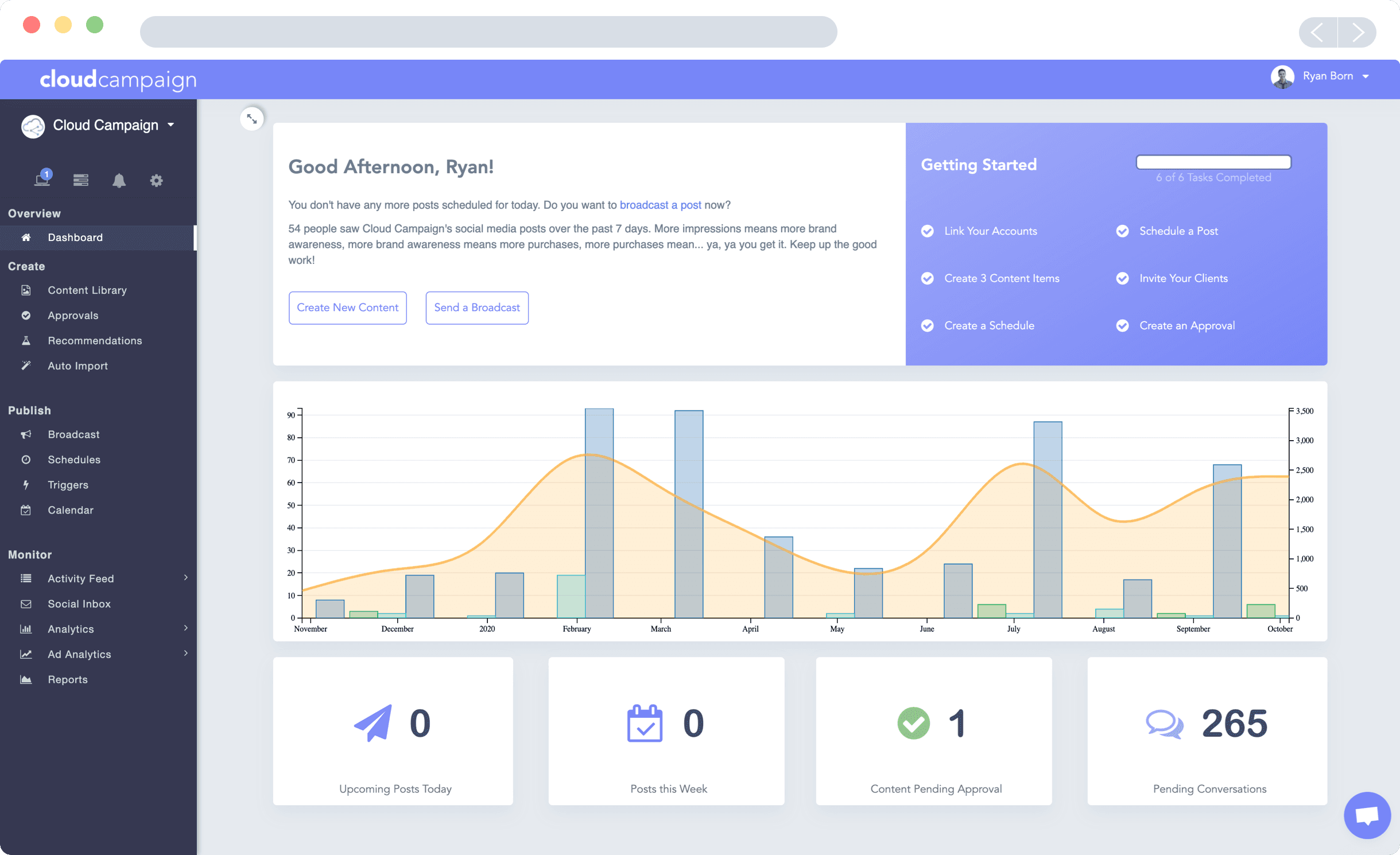Click the expand arrows icon near dashboard
The width and height of the screenshot is (1400, 855).
click(252, 119)
